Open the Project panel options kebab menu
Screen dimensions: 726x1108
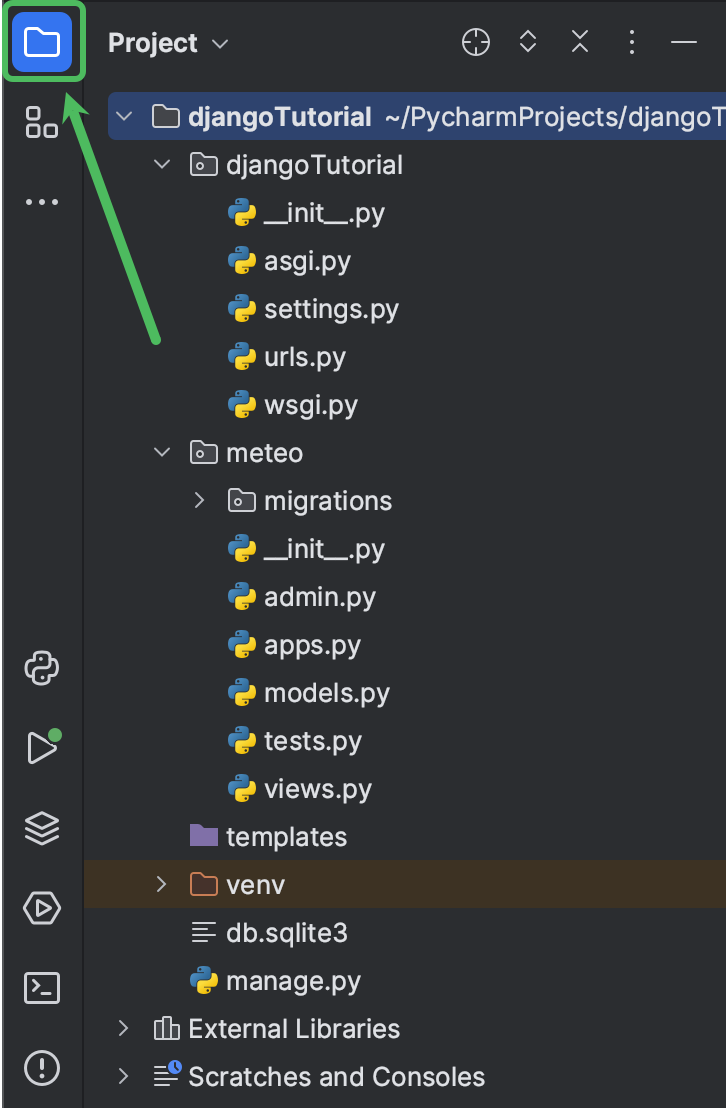coord(631,42)
